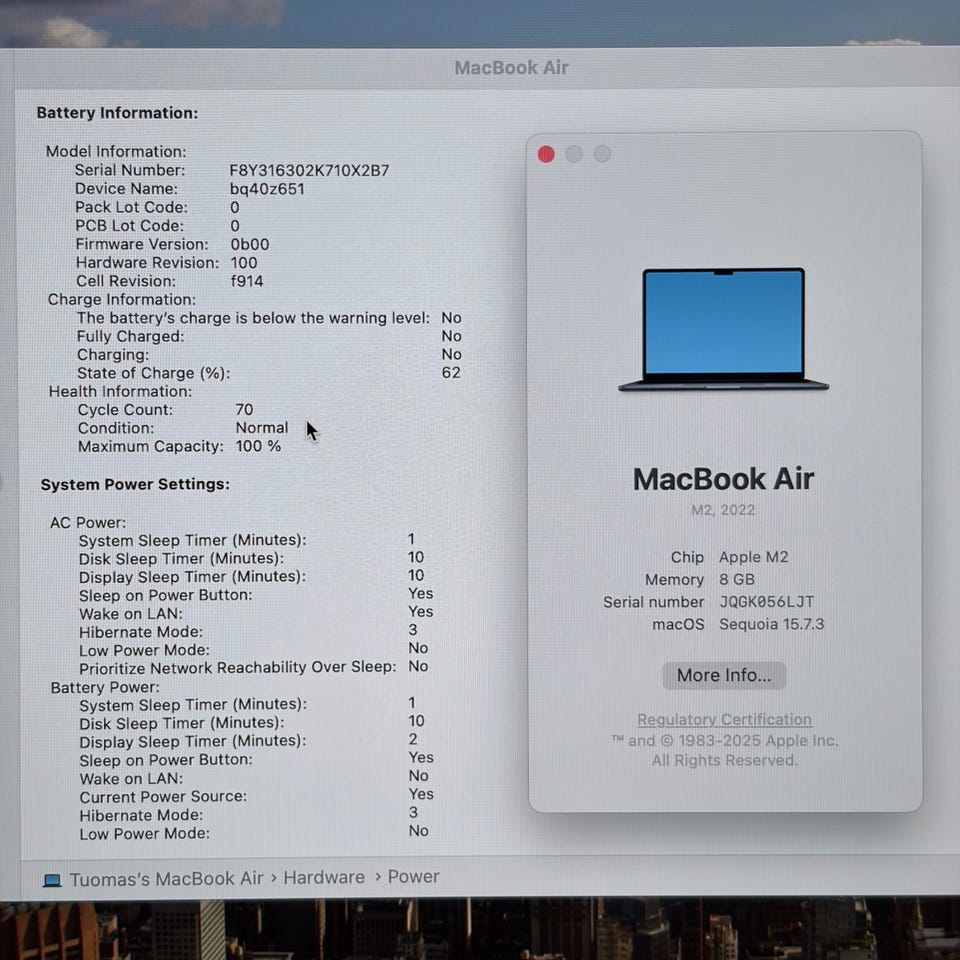
Task: Click Condition value Normal
Action: [261, 427]
